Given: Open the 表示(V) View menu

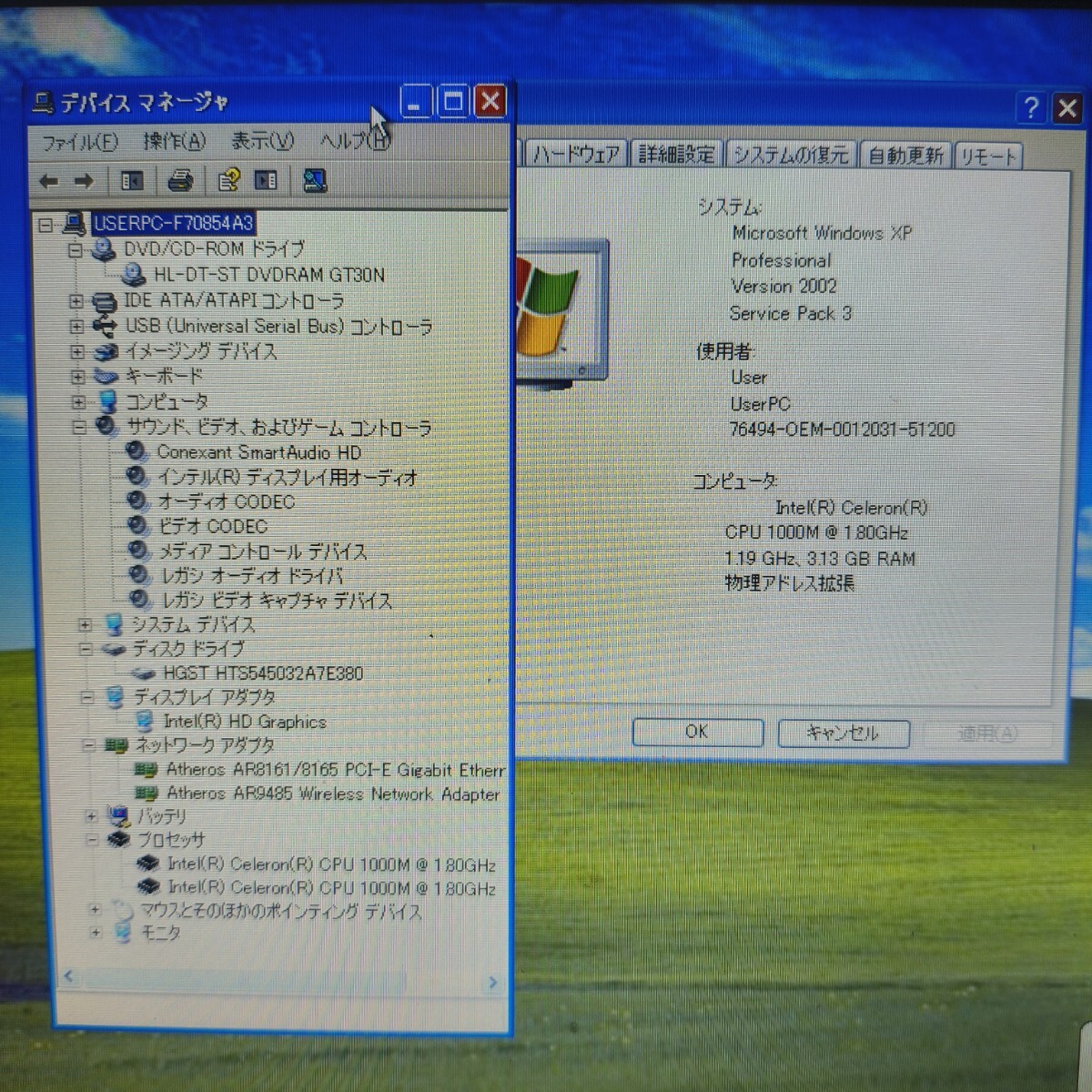Looking at the screenshot, I should coord(262,140).
